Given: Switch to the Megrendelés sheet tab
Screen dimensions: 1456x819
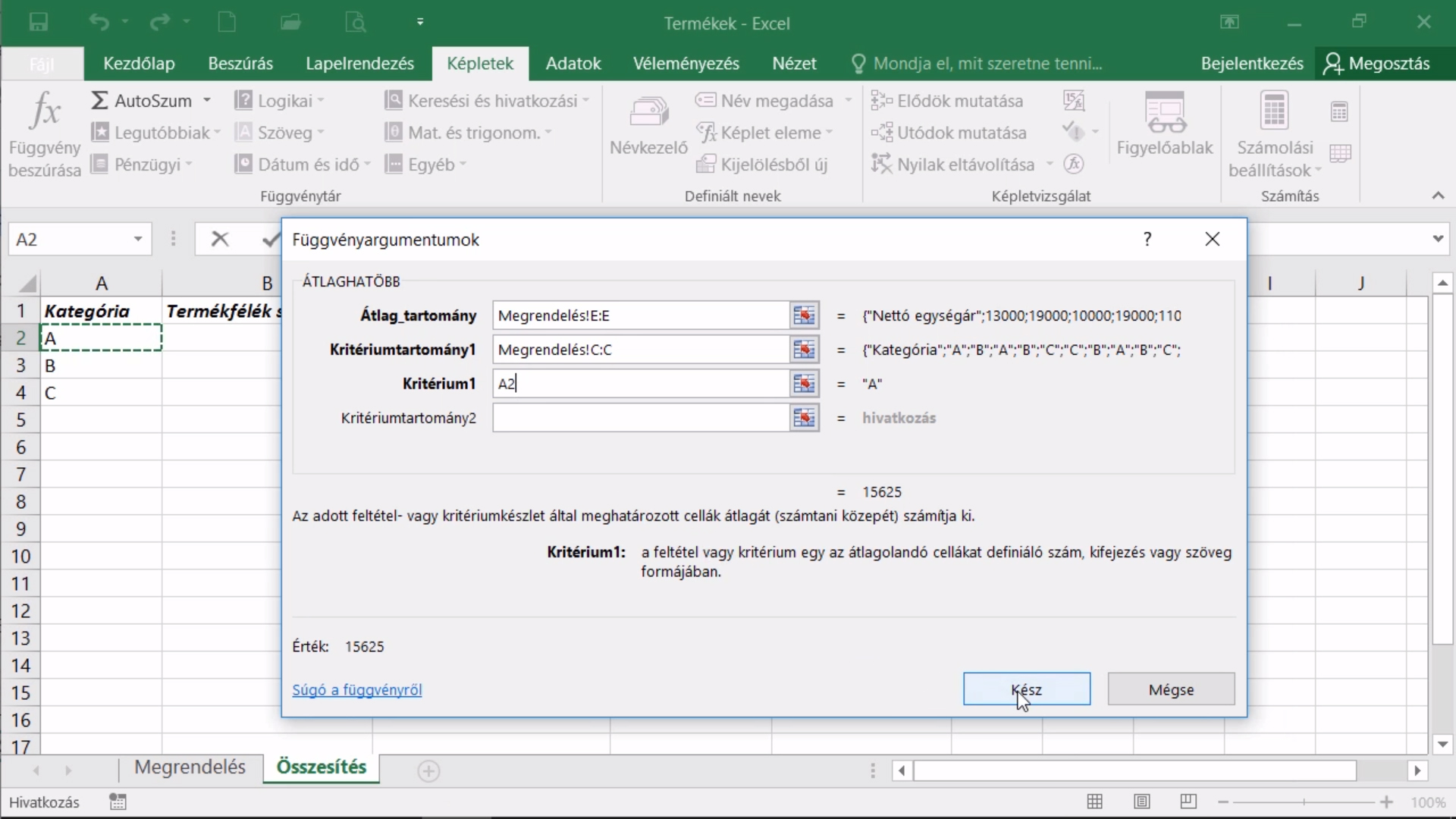Looking at the screenshot, I should 190,767.
